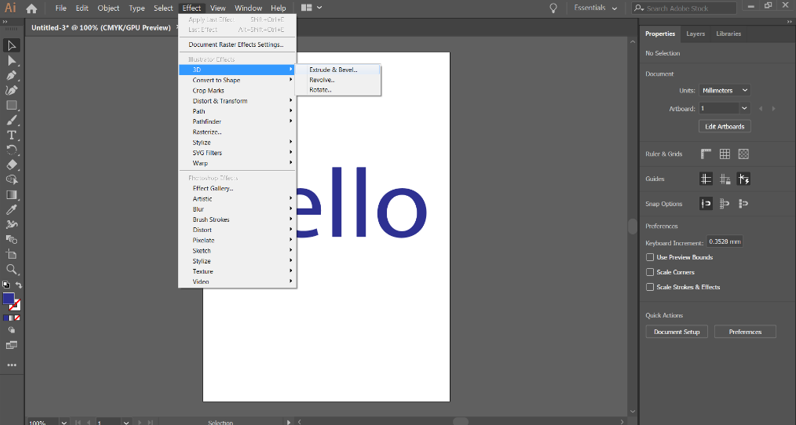Switch to the Libraries tab
Screen dimensions: 796x425
point(728,34)
